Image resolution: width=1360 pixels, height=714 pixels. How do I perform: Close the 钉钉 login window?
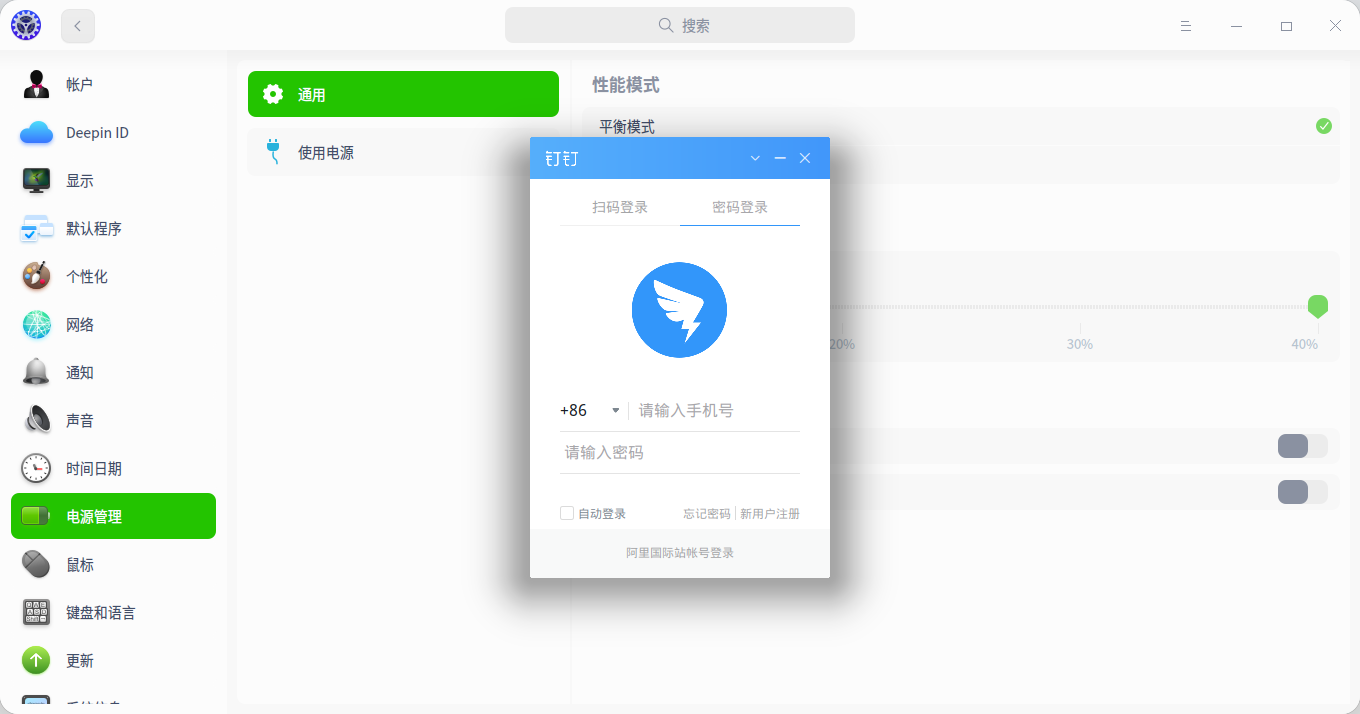[x=805, y=158]
